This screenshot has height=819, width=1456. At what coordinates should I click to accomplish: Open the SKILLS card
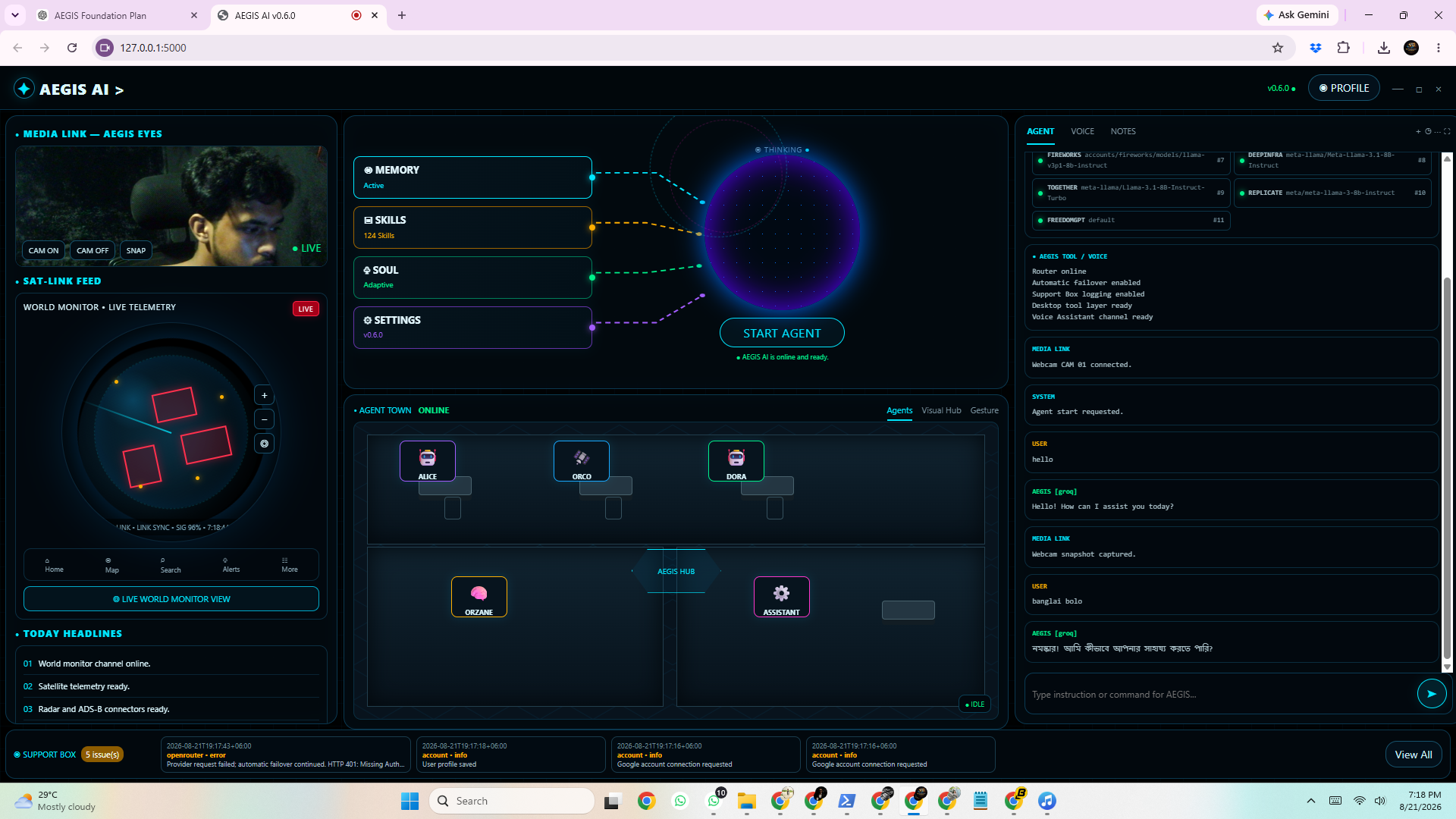[472, 227]
